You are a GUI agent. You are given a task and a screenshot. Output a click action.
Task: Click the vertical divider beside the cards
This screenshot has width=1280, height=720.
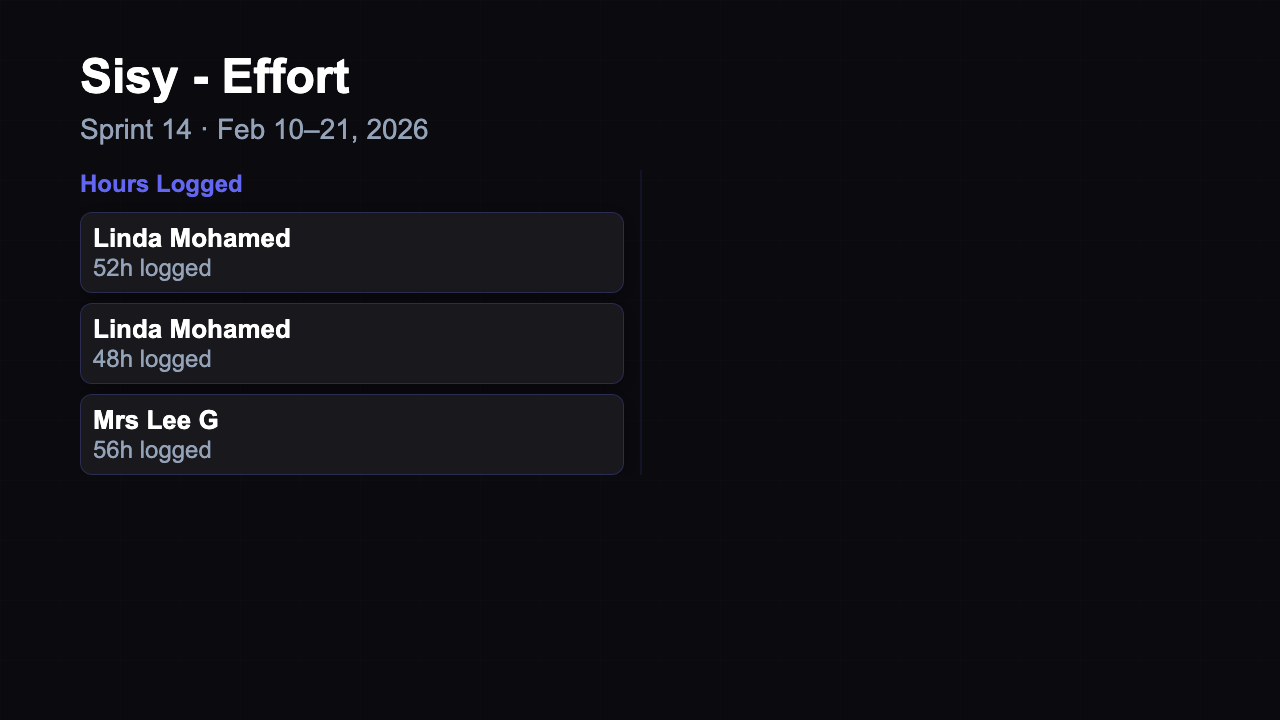point(640,322)
